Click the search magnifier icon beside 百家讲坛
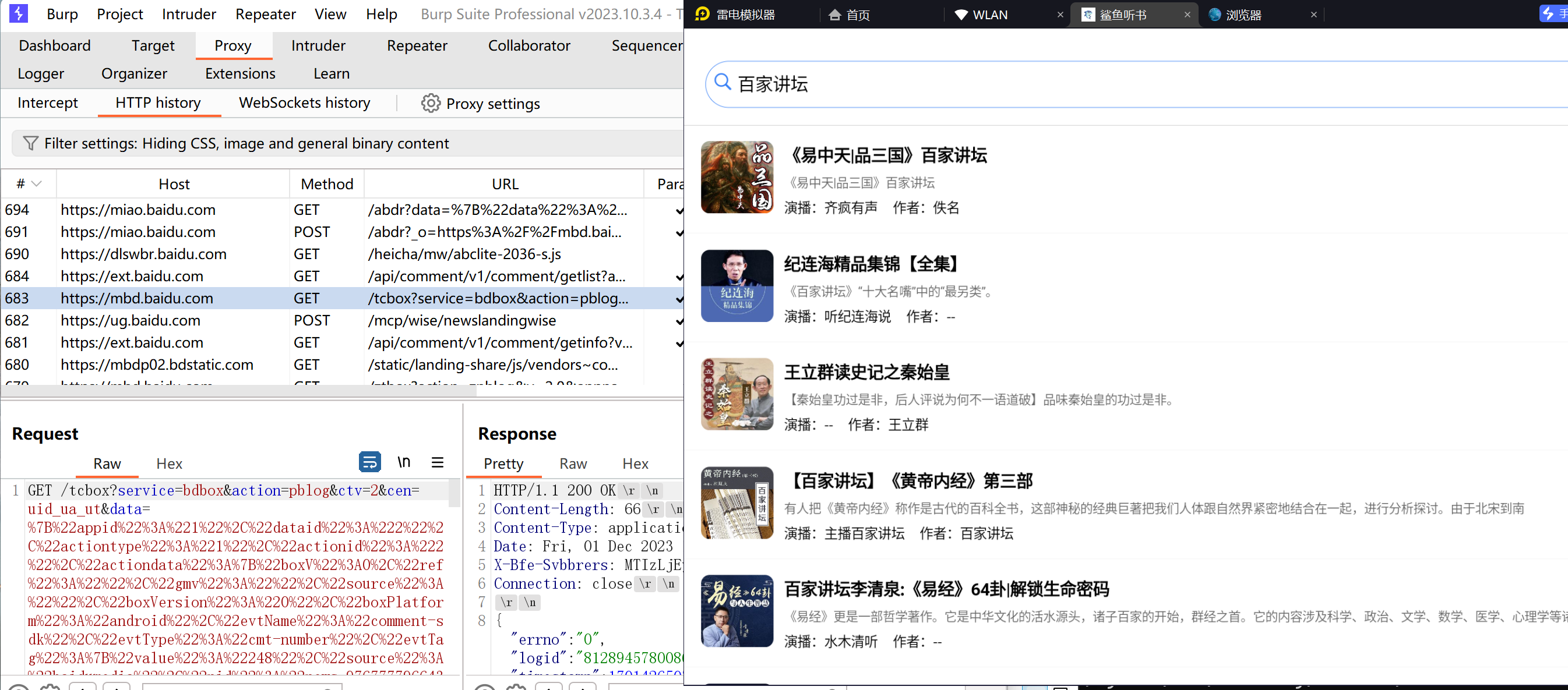This screenshot has height=690, width=1568. [x=723, y=82]
